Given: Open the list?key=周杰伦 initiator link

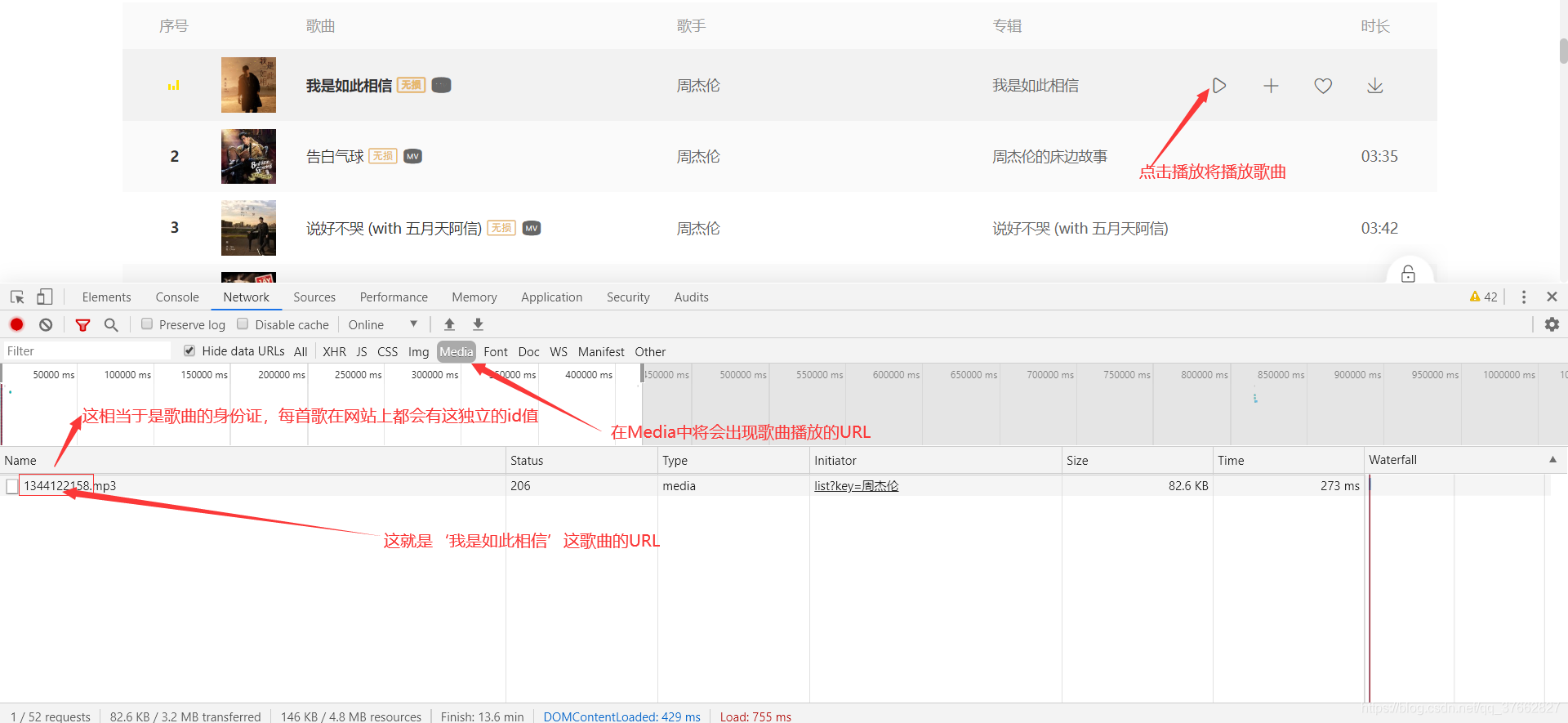Looking at the screenshot, I should click(856, 486).
